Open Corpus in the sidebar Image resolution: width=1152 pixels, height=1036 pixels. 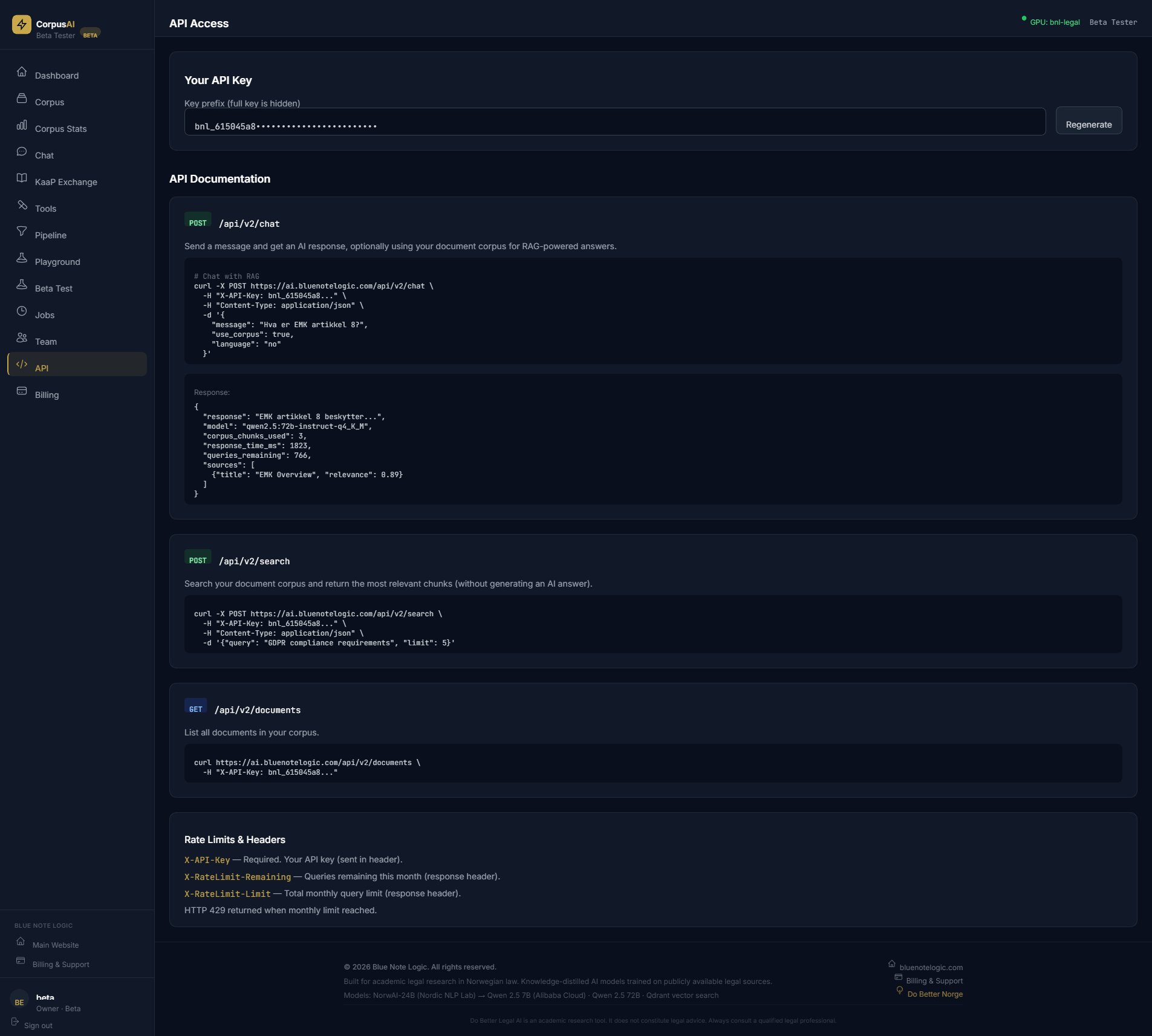pos(49,102)
